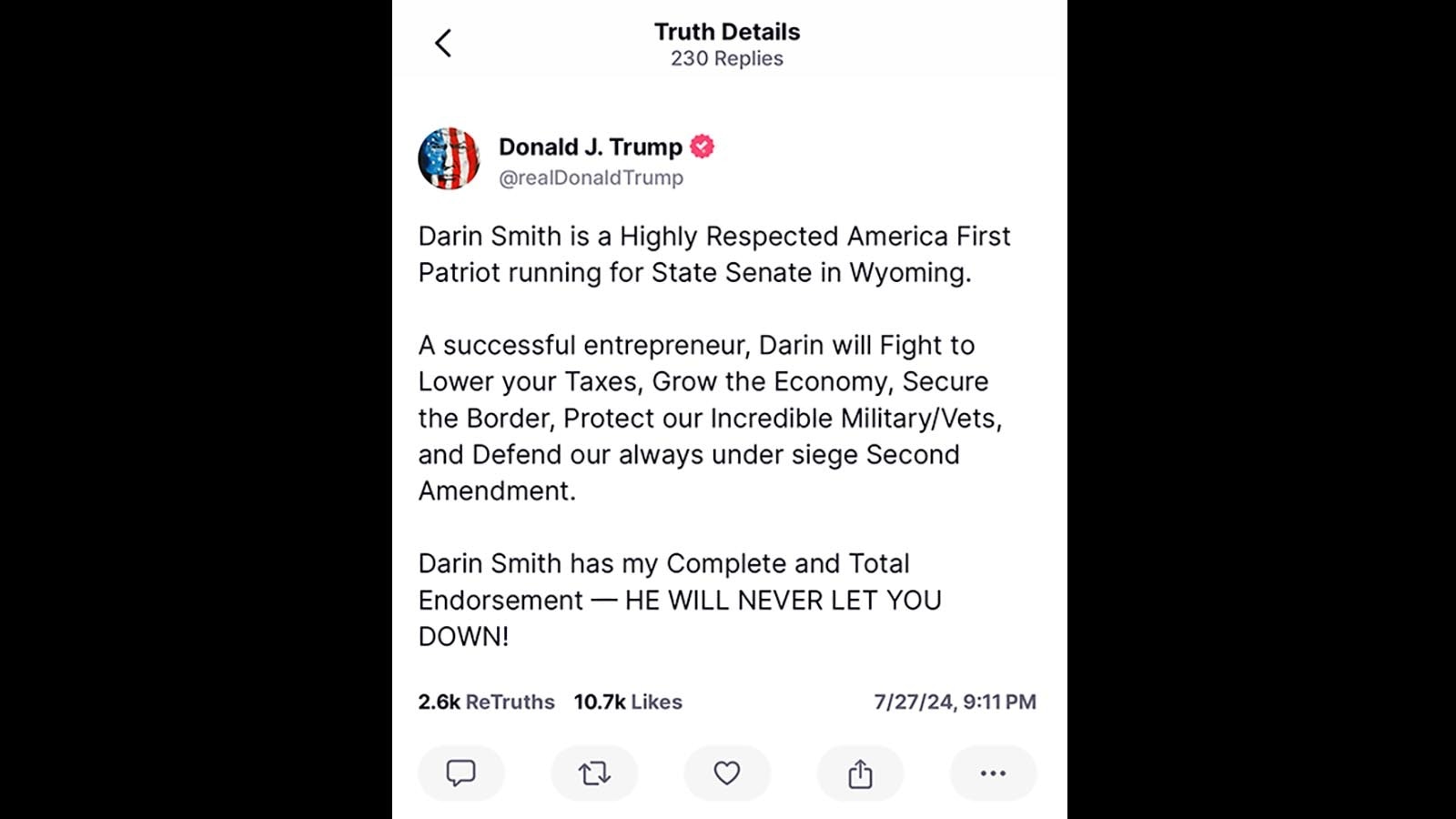View the 2.6k ReTruths list
This screenshot has height=819, width=1456.
coord(486,702)
